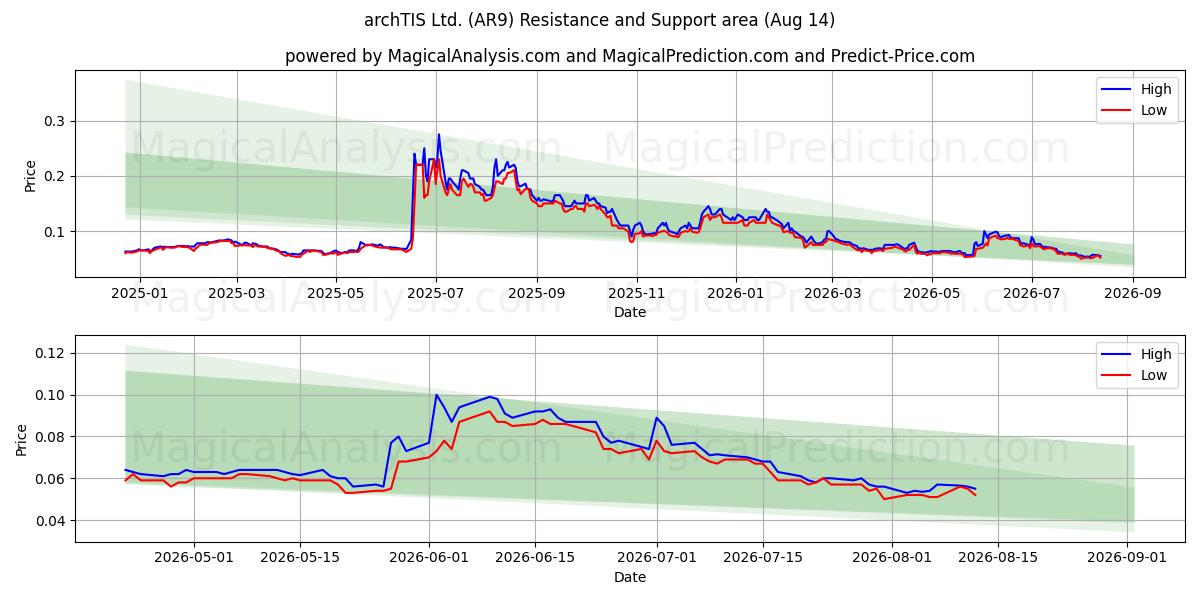The image size is (1200, 600).
Task: Click the '2025-11' x-axis tick label
Action: tap(636, 293)
